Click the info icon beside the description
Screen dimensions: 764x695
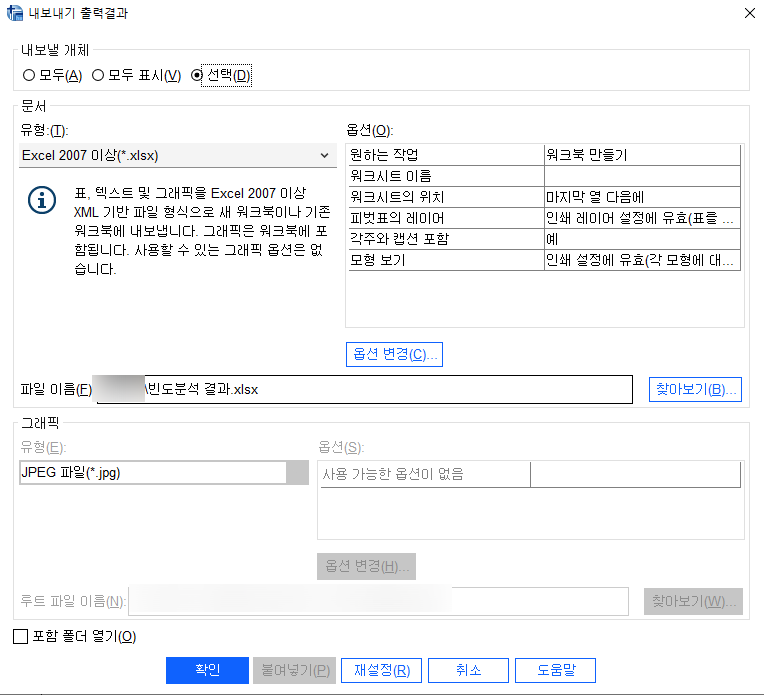pos(42,200)
